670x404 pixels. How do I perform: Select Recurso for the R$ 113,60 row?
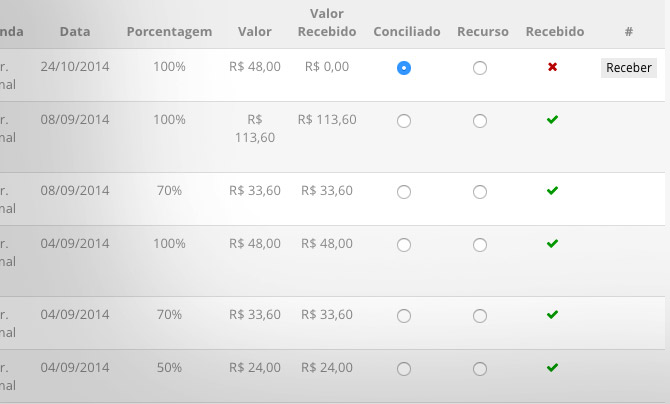(480, 121)
